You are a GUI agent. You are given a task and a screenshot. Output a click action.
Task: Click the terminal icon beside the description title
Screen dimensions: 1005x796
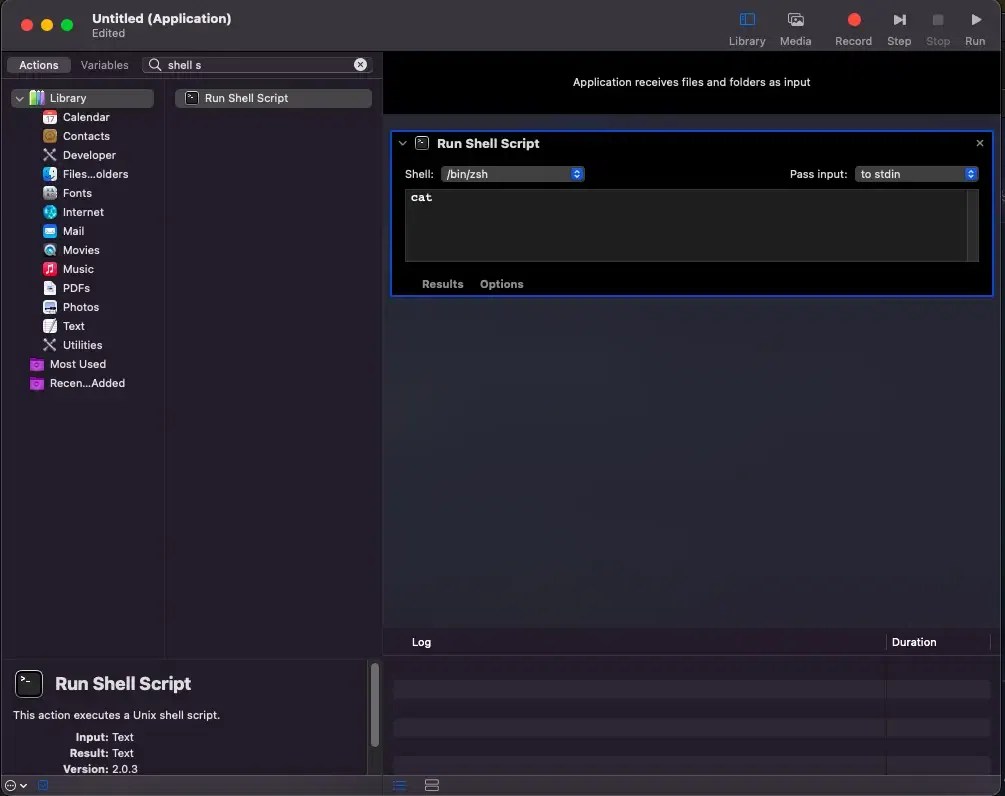(x=29, y=684)
